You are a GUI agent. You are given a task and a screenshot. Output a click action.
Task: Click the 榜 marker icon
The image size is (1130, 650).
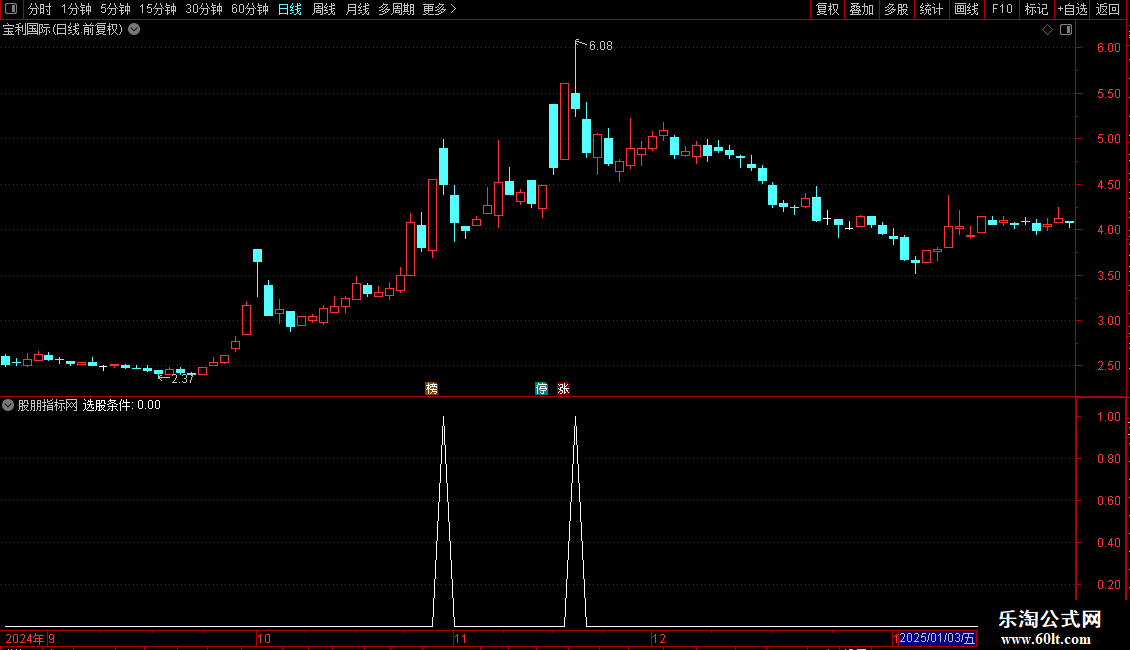(432, 388)
